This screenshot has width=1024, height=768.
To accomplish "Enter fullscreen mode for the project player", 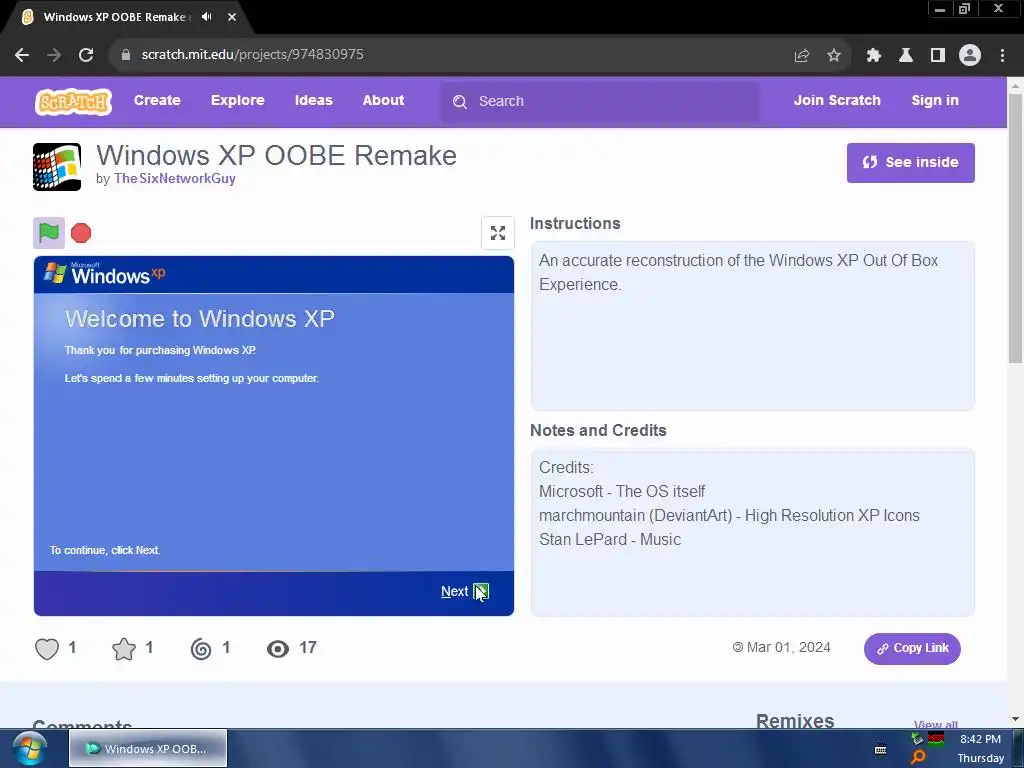I will [498, 233].
